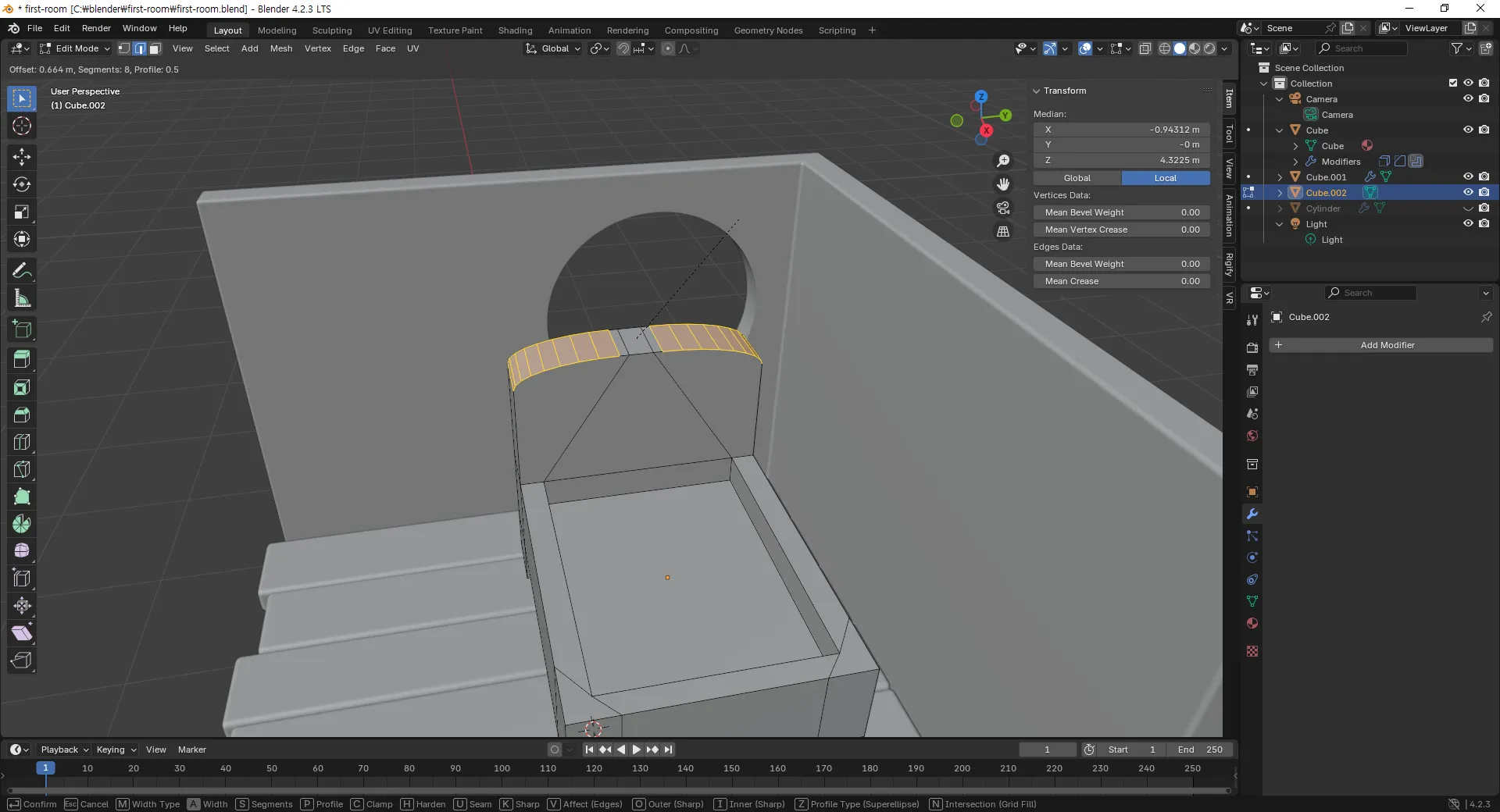Select Local median coordinates

pyautogui.click(x=1166, y=178)
